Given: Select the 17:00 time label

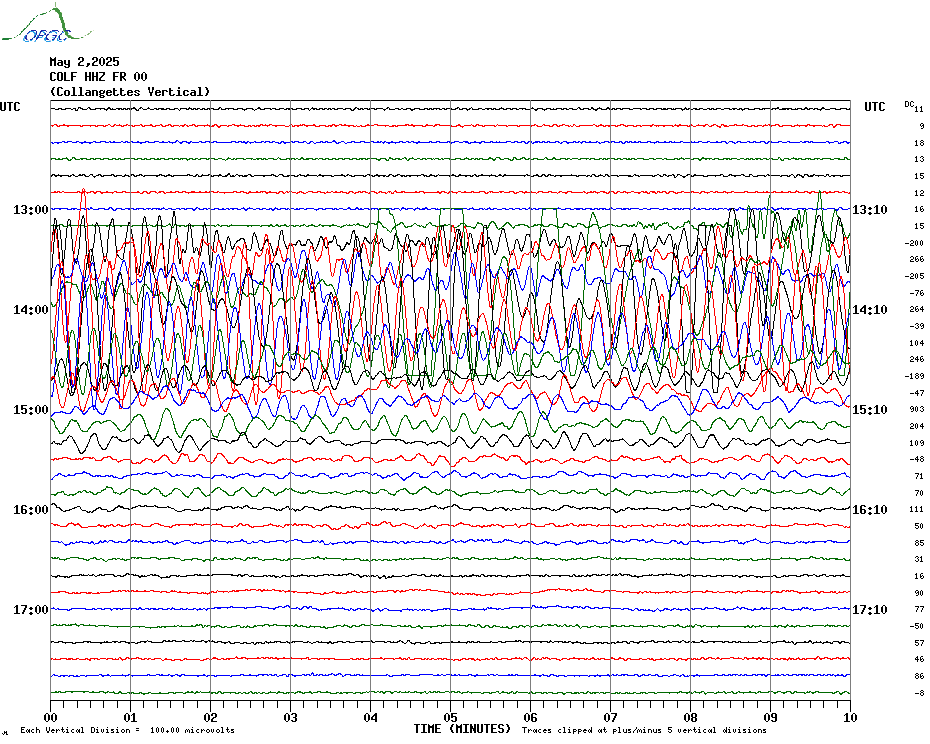Looking at the screenshot, I should pyautogui.click(x=31, y=610).
